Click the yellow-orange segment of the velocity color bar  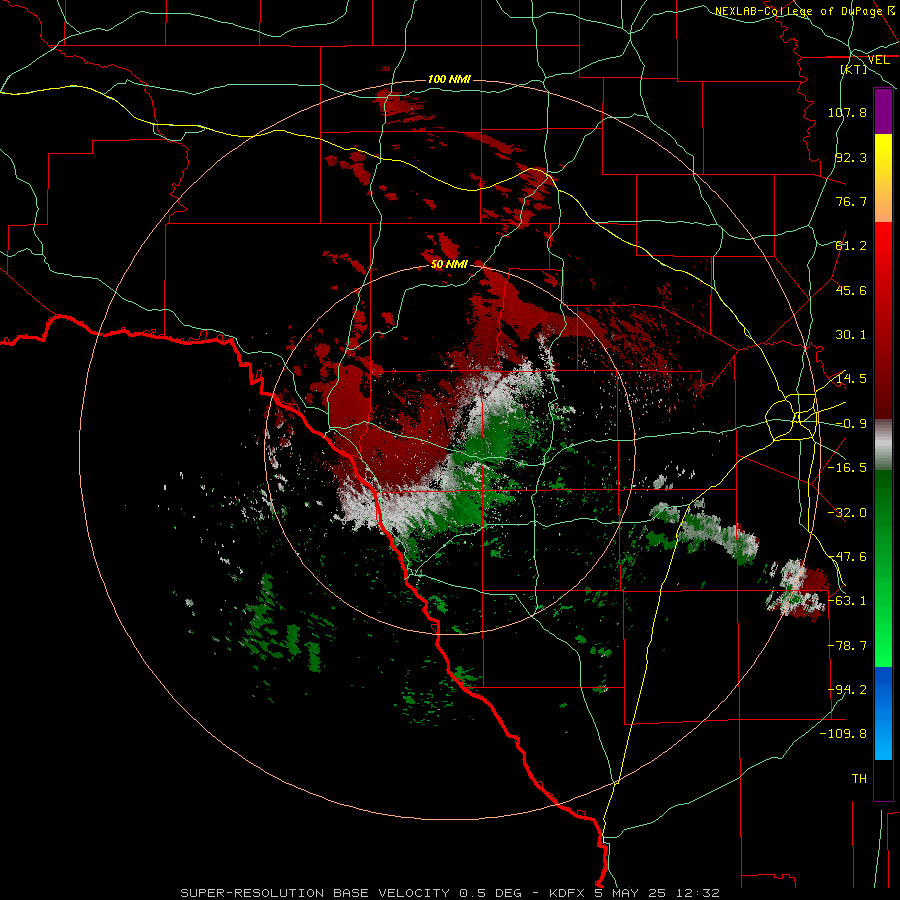[883, 178]
